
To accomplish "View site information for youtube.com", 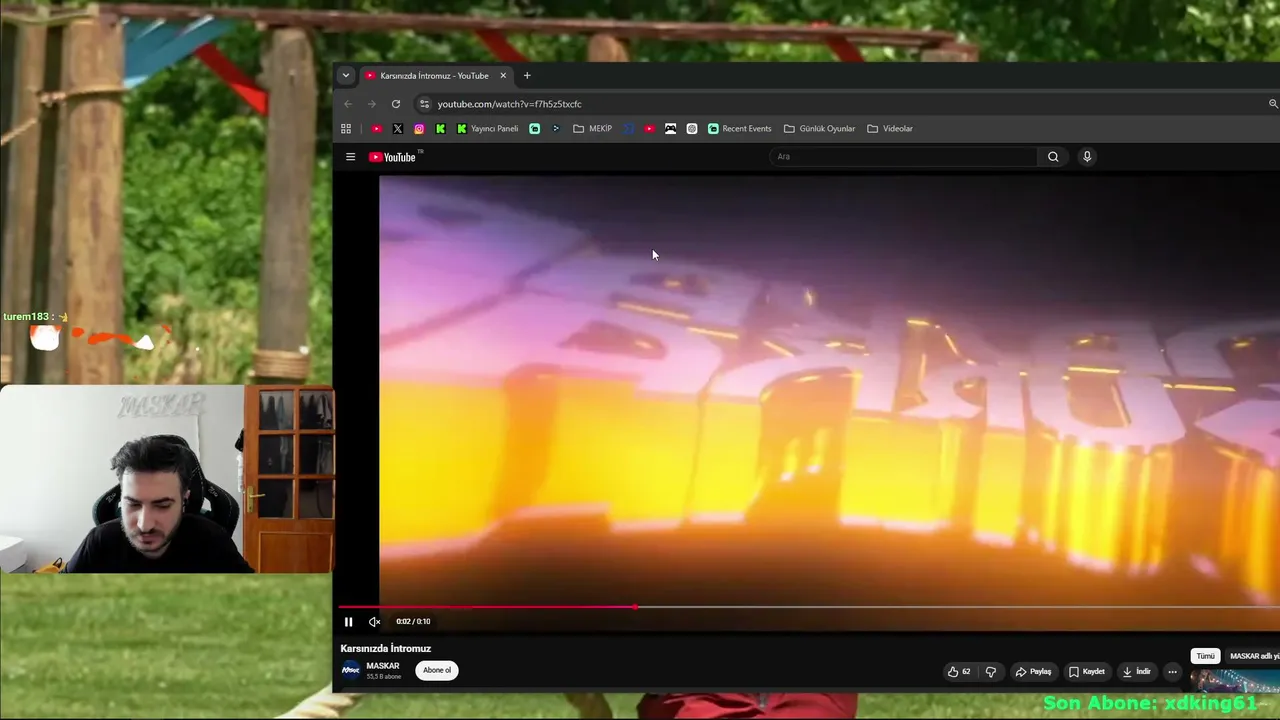I will pyautogui.click(x=424, y=104).
